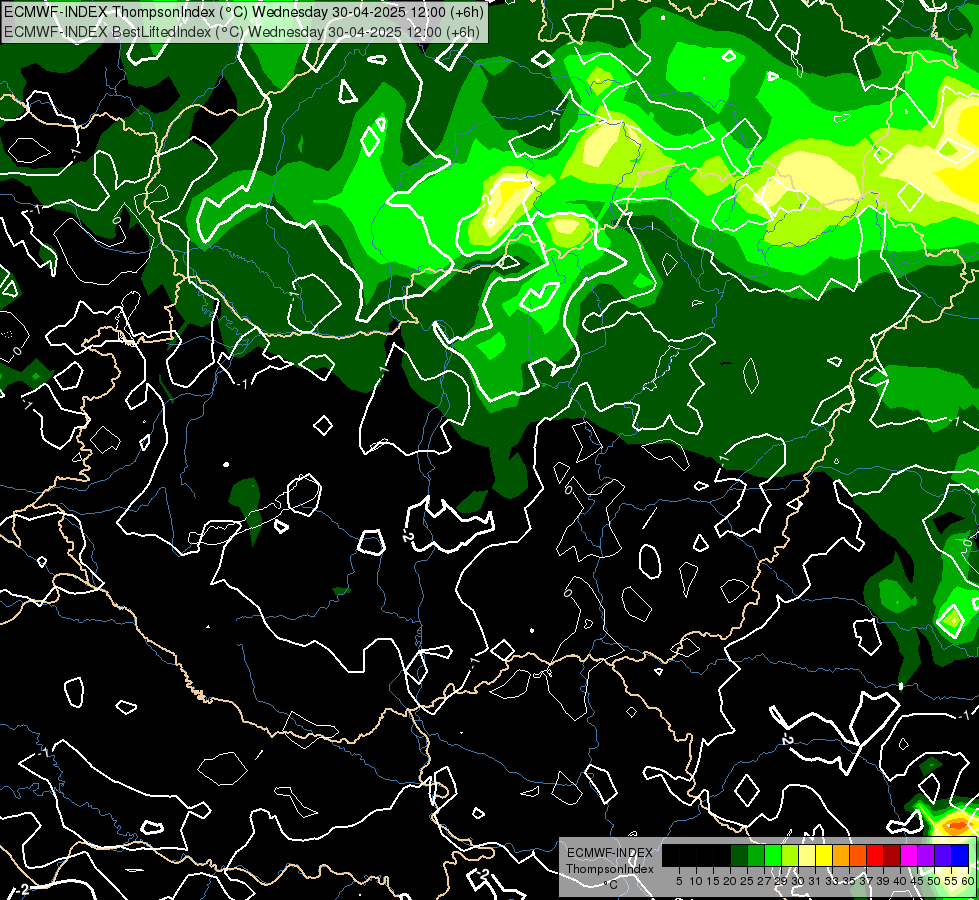979x900 pixels.
Task: Click the legend tick value 20
Action: click(730, 881)
